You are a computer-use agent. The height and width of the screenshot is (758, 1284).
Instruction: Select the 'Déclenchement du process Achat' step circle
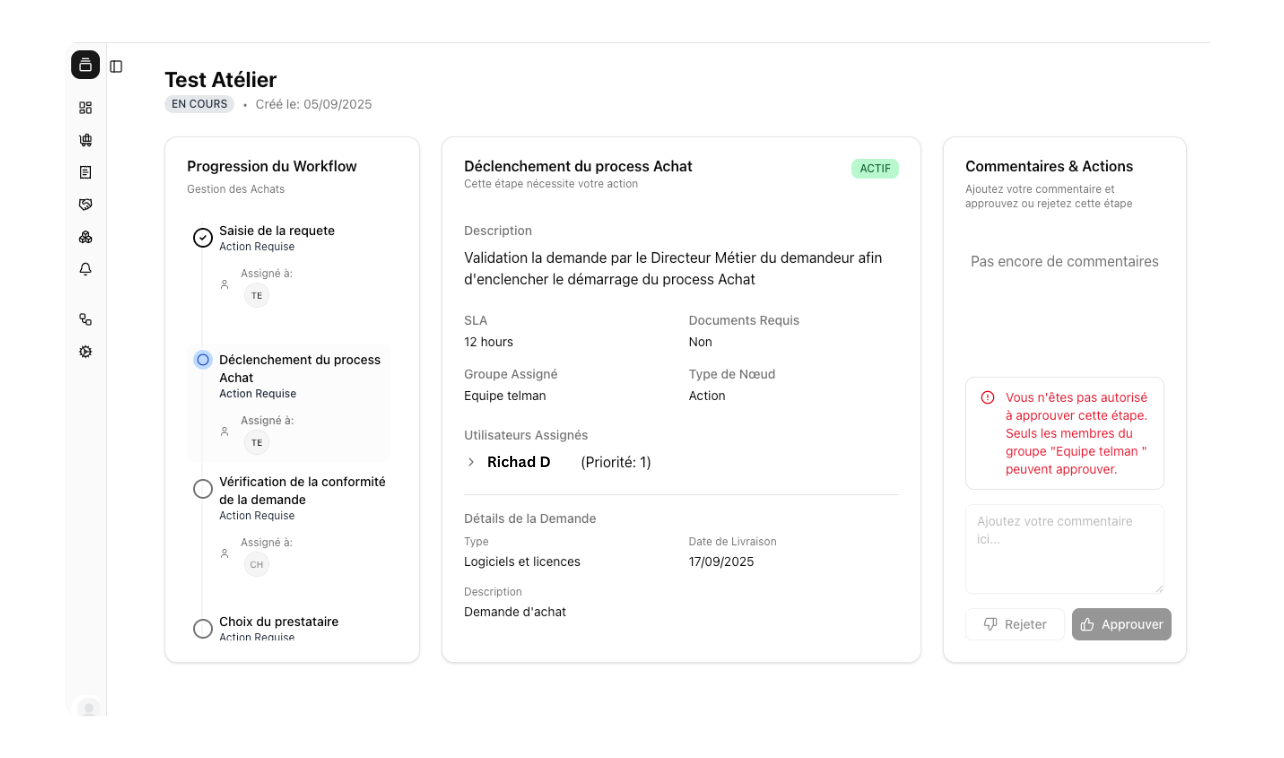pos(203,359)
